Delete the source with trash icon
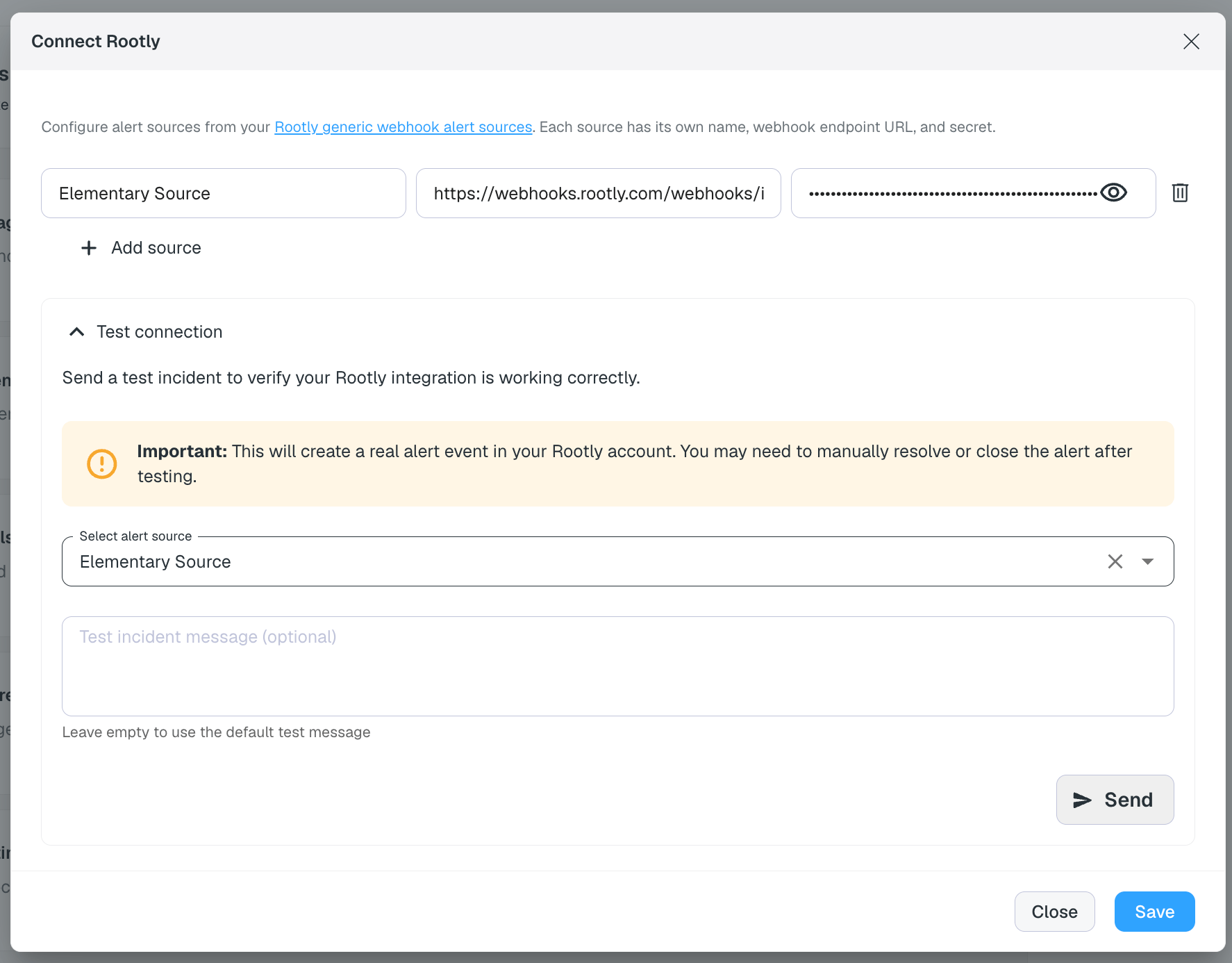1232x963 pixels. (1180, 192)
